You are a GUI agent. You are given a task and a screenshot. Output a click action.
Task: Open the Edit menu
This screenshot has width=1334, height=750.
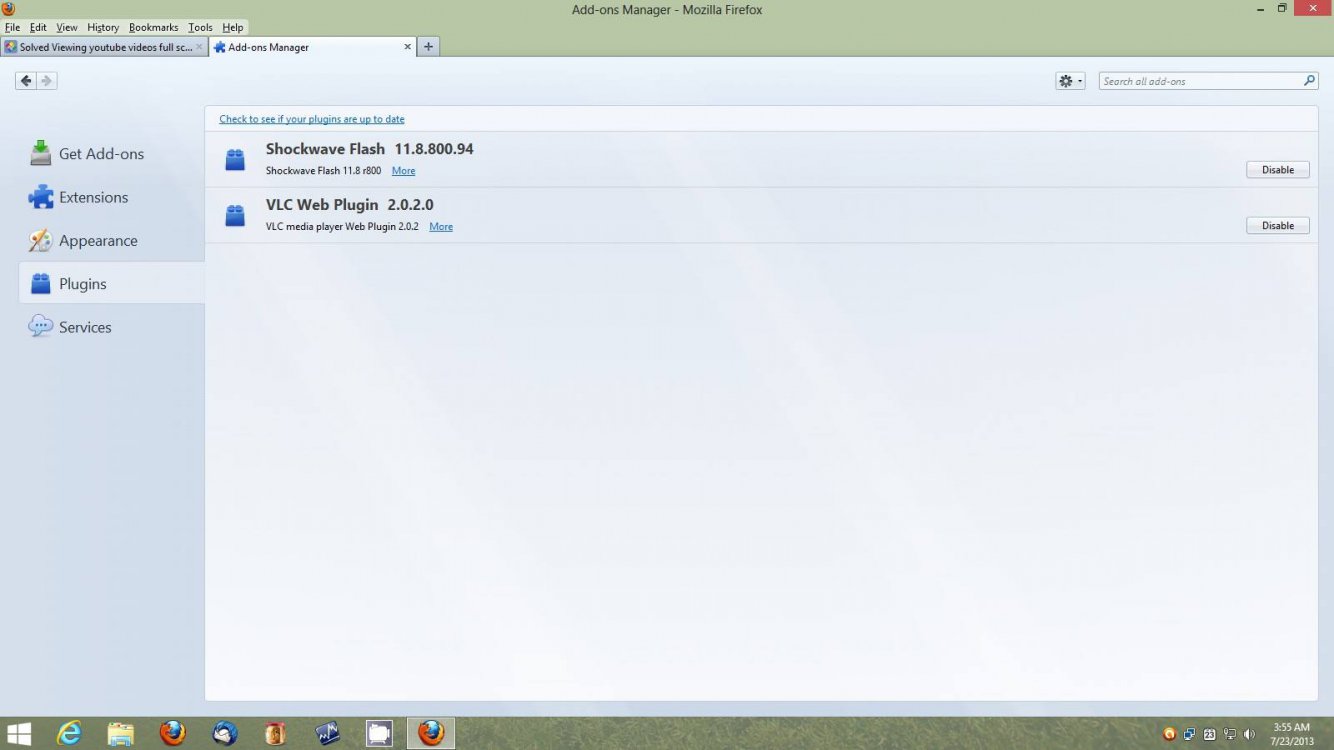pos(38,27)
